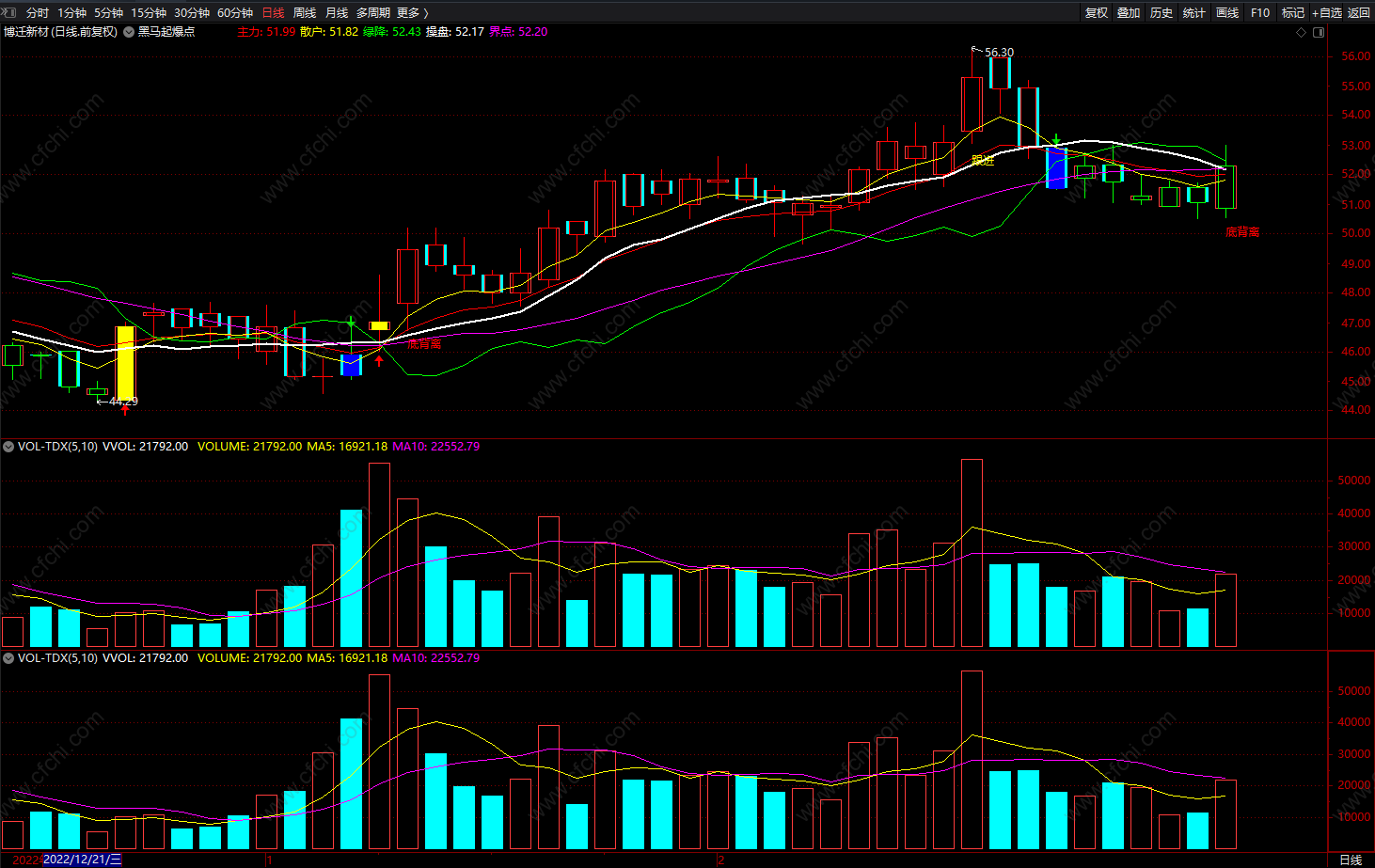Click the 复权 button
This screenshot has width=1375, height=868.
click(x=1097, y=13)
